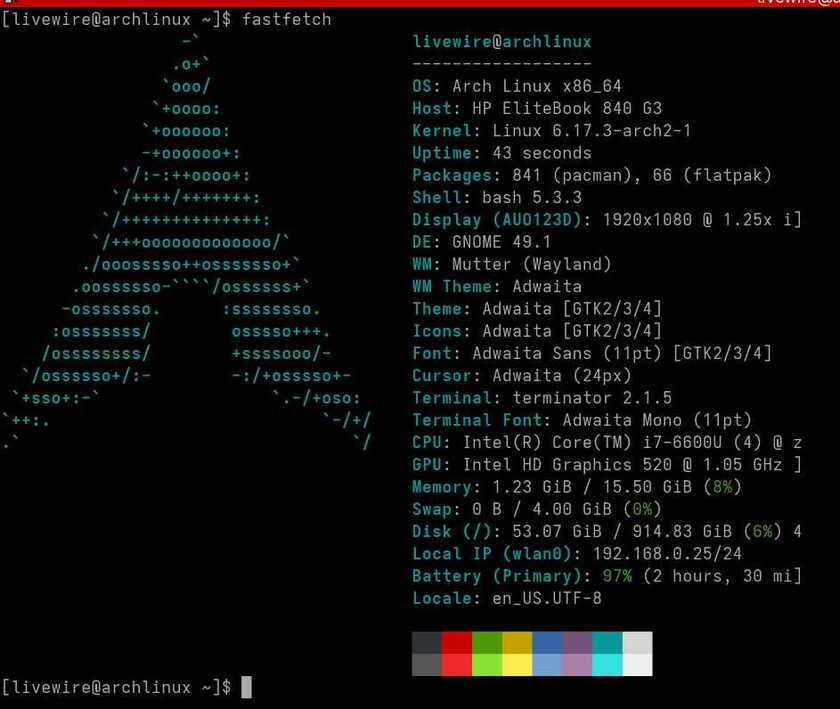
Task: Click the dark blue color block
Action: point(548,643)
